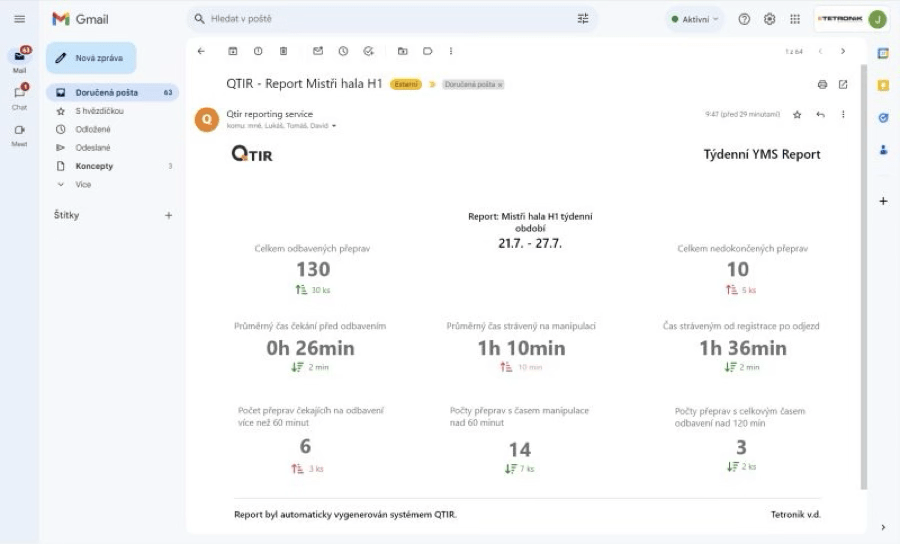900x544 pixels.
Task: Open the email in a new window
Action: [843, 84]
